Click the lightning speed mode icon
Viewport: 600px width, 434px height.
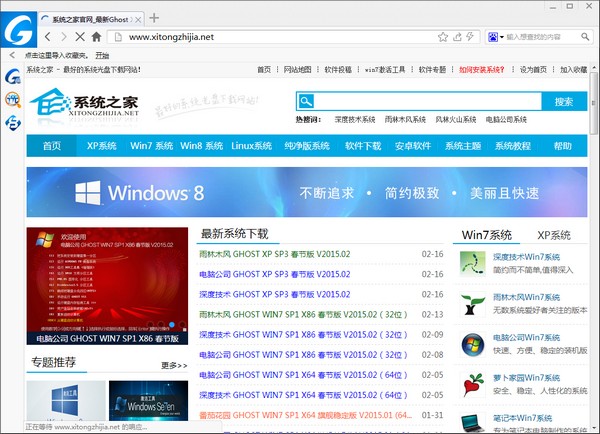[471, 37]
